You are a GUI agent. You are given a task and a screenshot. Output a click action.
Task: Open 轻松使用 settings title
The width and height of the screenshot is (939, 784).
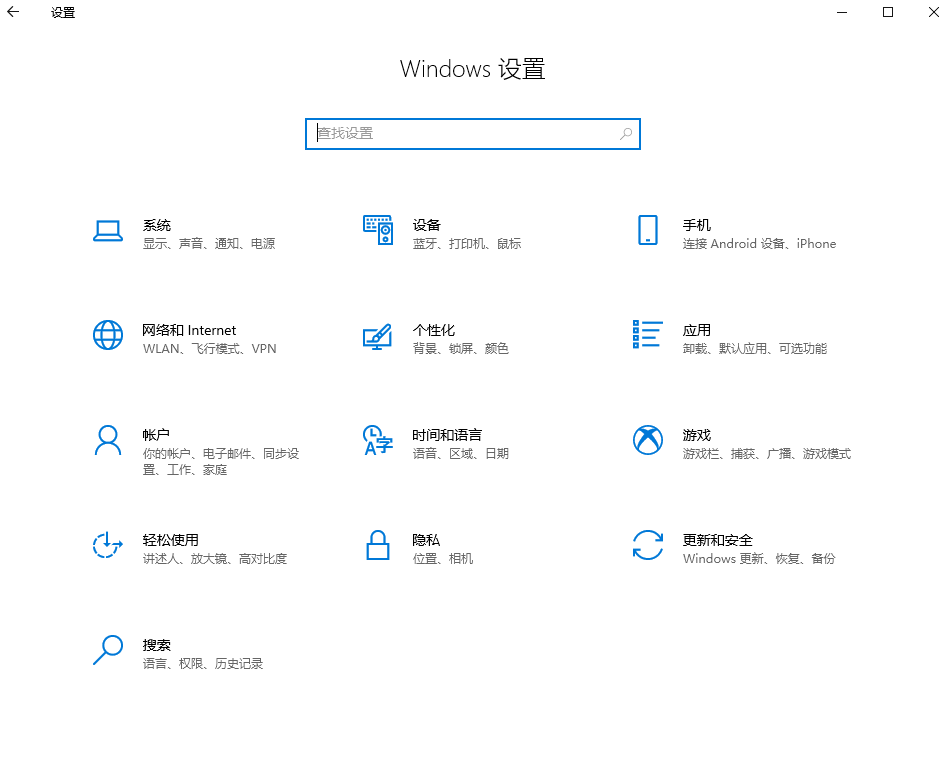click(x=171, y=540)
